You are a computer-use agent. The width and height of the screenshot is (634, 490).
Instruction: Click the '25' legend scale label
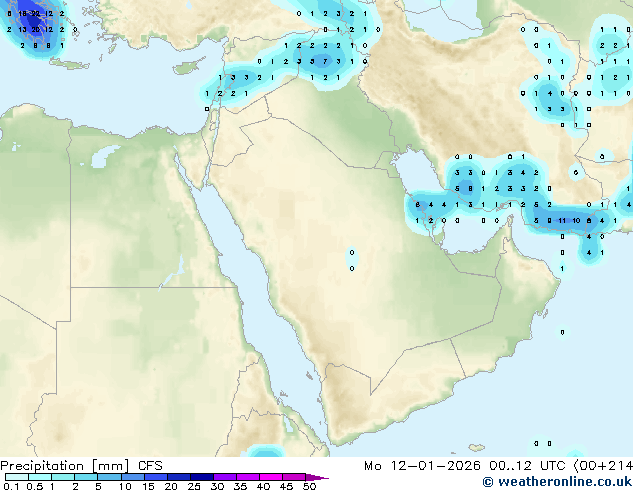click(194, 486)
